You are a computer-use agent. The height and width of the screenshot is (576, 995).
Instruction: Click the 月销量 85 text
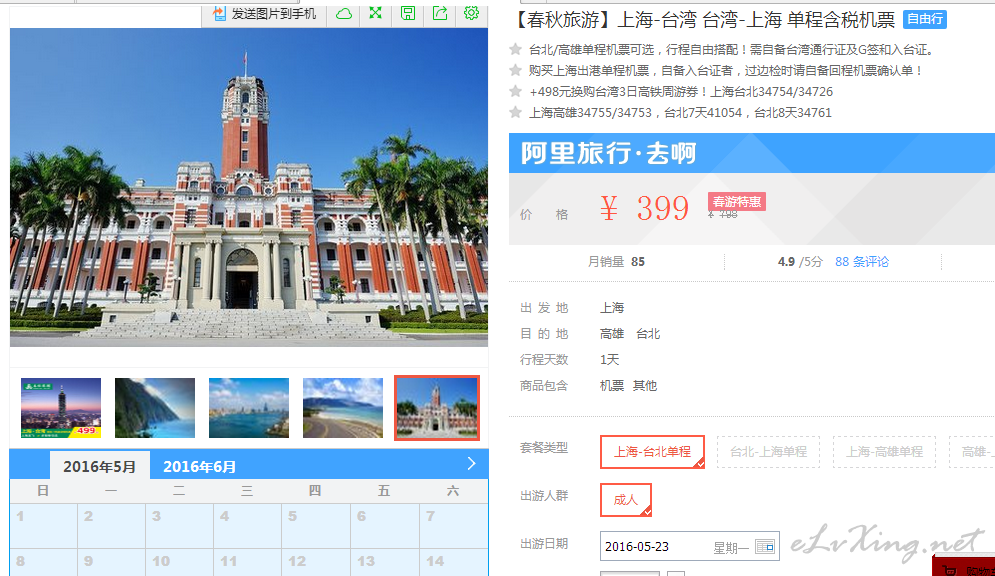pos(616,262)
